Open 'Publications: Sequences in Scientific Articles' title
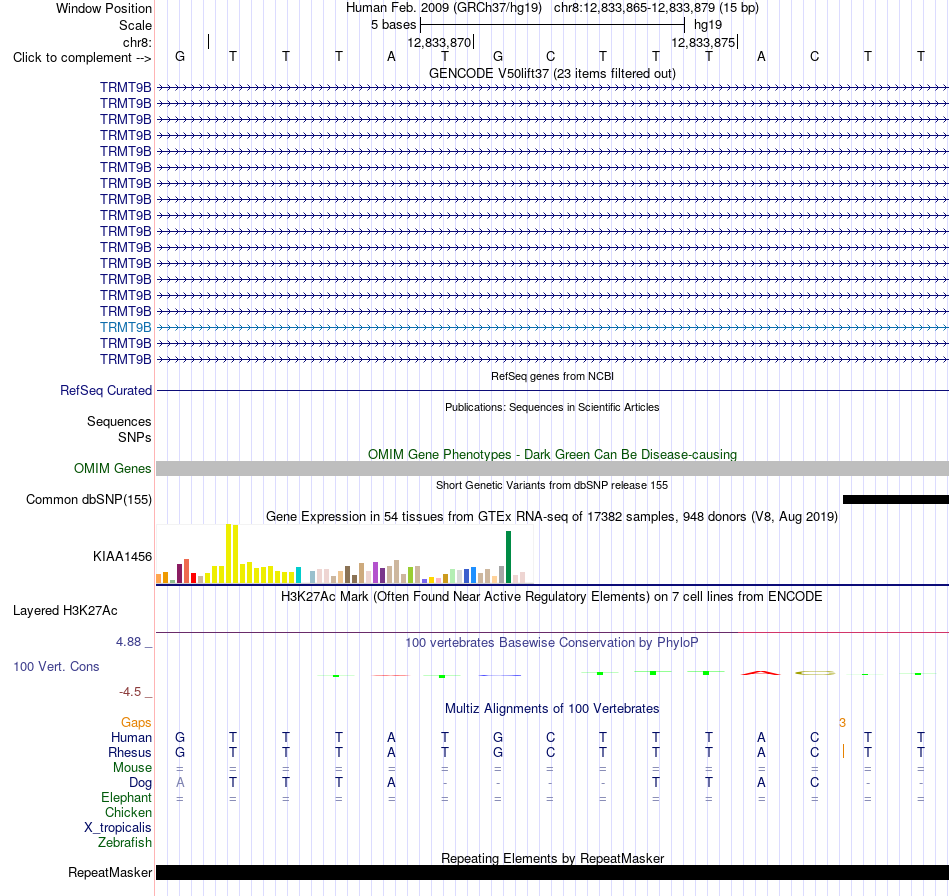This screenshot has width=950, height=896. click(x=552, y=407)
